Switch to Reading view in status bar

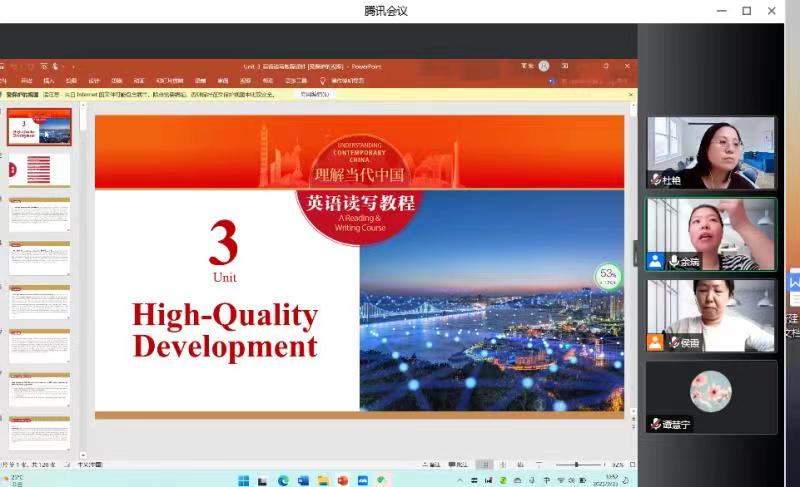point(520,465)
